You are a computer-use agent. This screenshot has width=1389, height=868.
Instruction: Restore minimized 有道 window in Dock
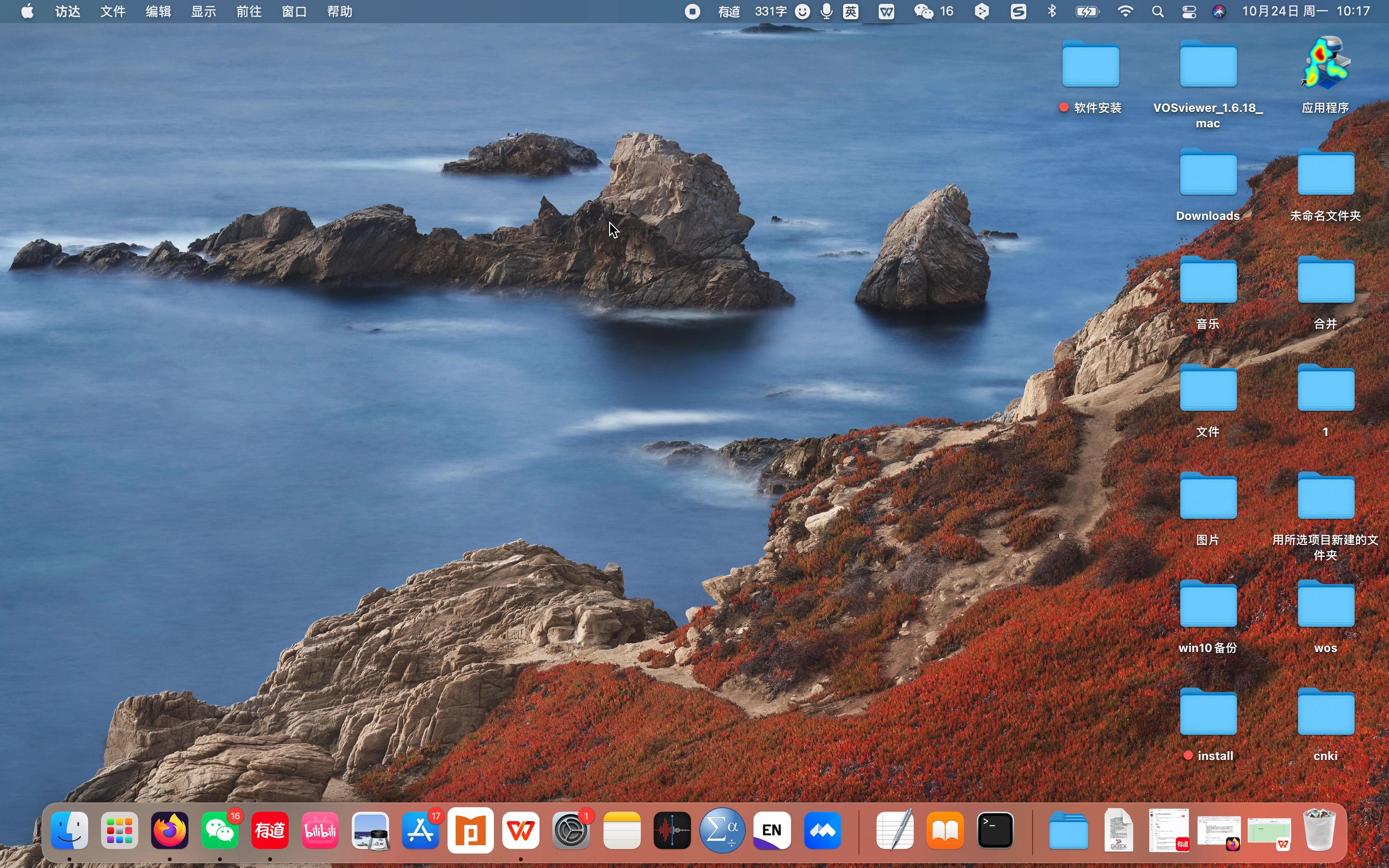click(x=1169, y=830)
